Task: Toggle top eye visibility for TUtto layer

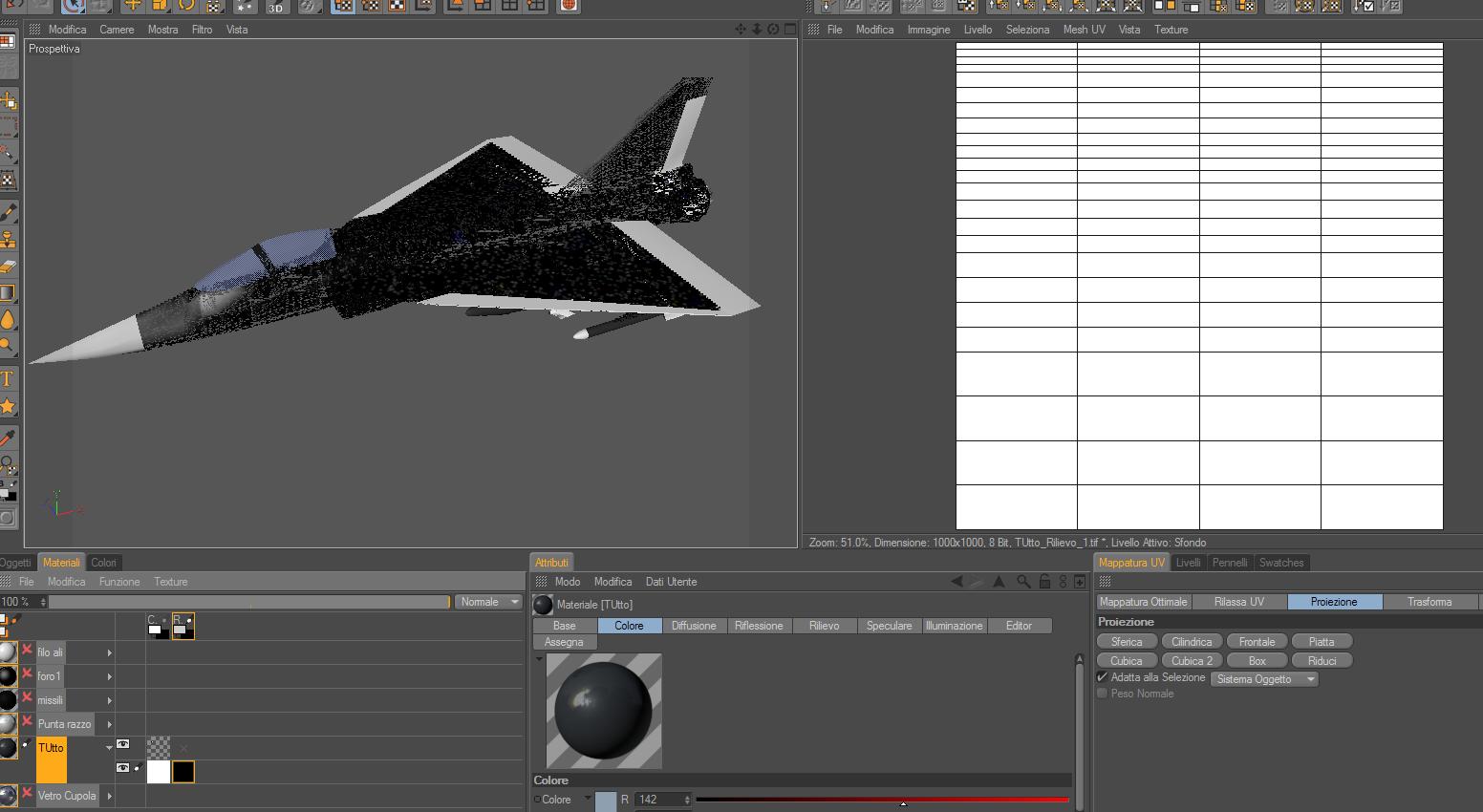Action: click(123, 745)
